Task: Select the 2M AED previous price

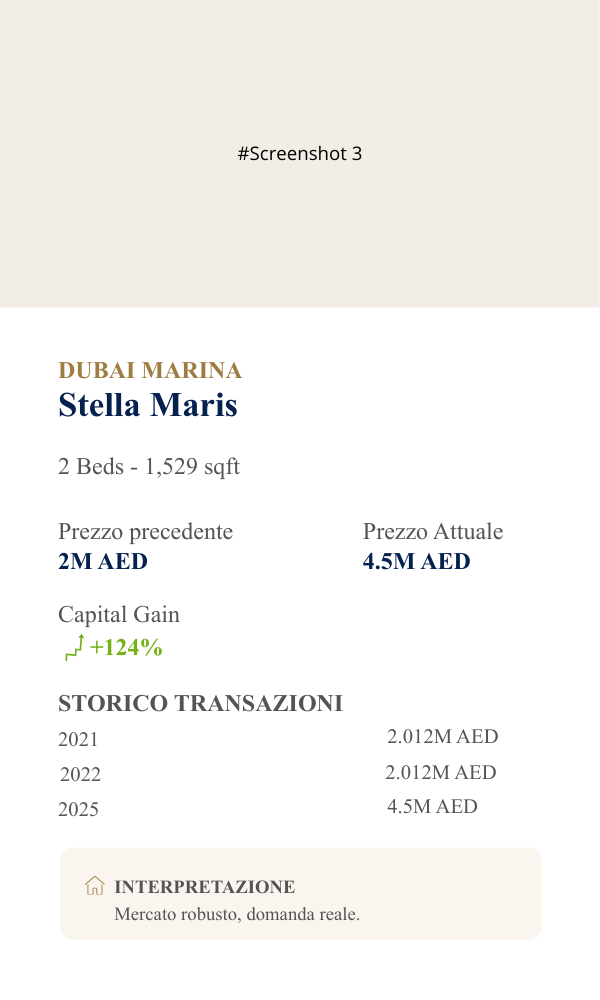Action: point(103,562)
